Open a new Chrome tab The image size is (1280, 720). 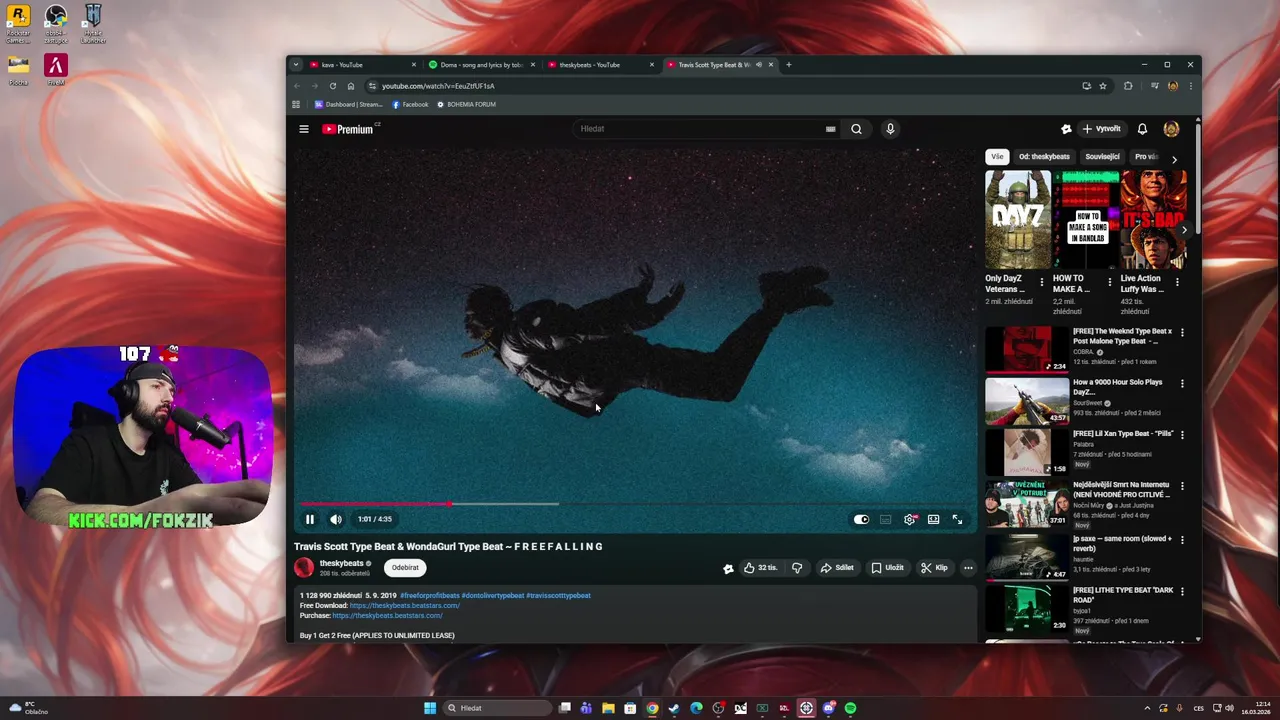pyautogui.click(x=788, y=65)
